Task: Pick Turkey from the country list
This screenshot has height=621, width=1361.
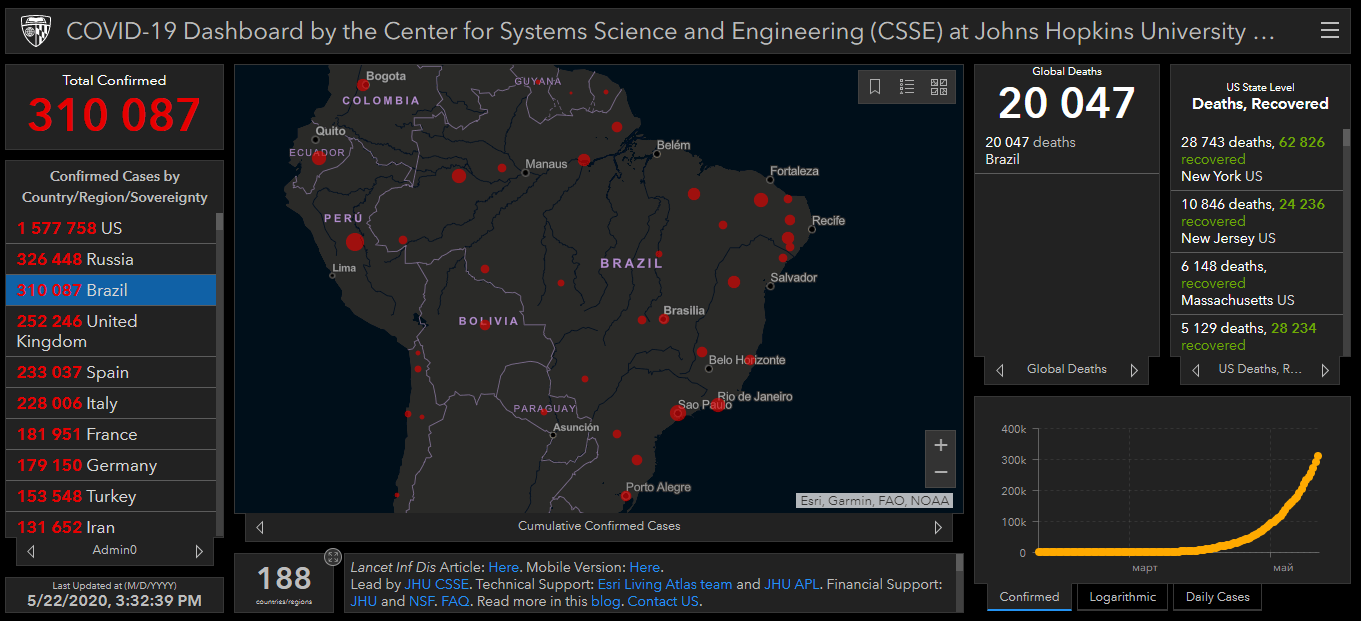Action: coord(111,496)
